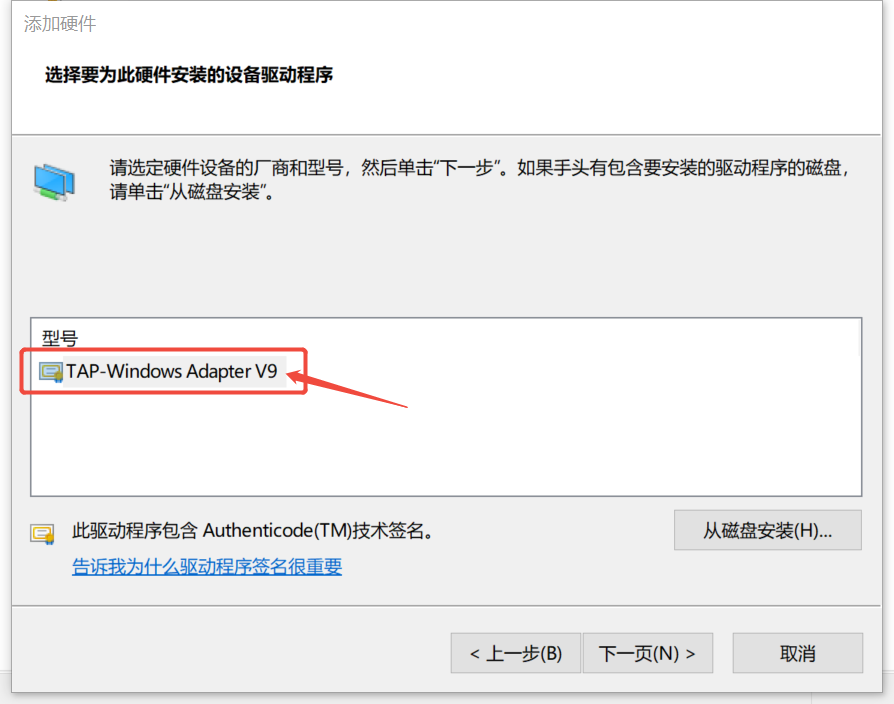Click the 添加硬件 window title
This screenshot has height=704, width=894.
(x=60, y=23)
